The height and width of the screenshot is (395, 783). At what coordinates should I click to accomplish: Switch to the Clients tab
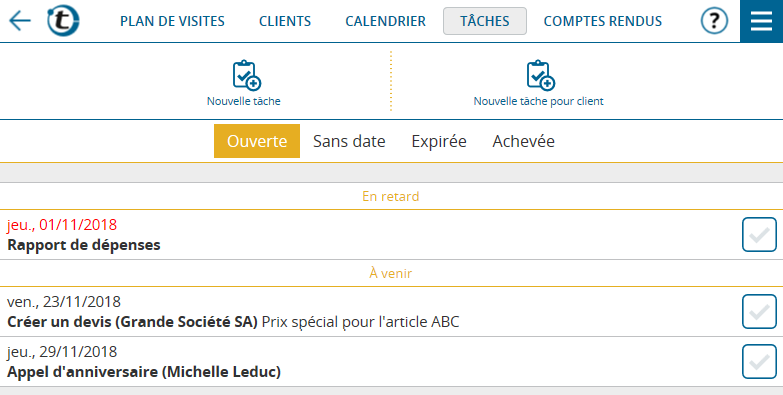tap(285, 21)
